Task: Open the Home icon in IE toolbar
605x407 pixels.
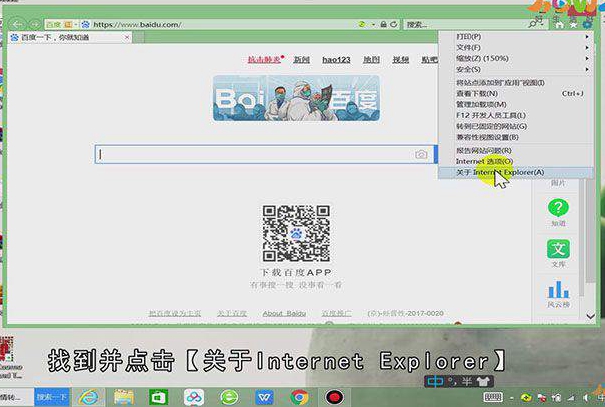Action: tap(559, 25)
